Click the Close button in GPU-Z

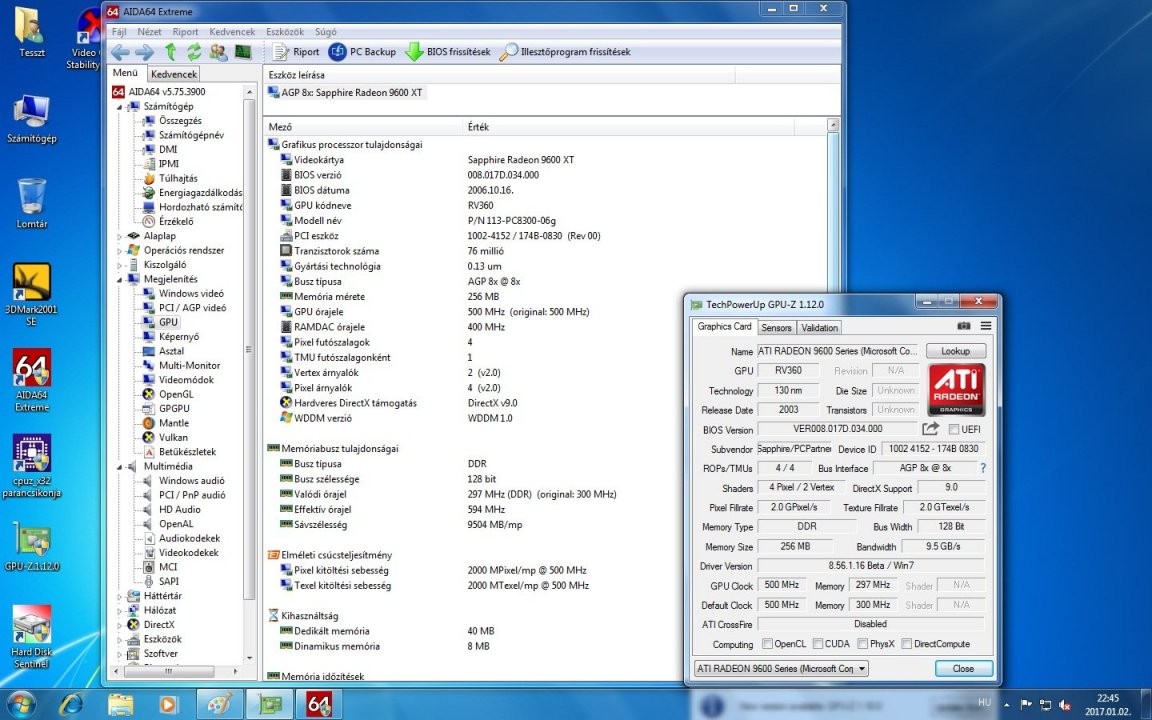click(x=963, y=669)
